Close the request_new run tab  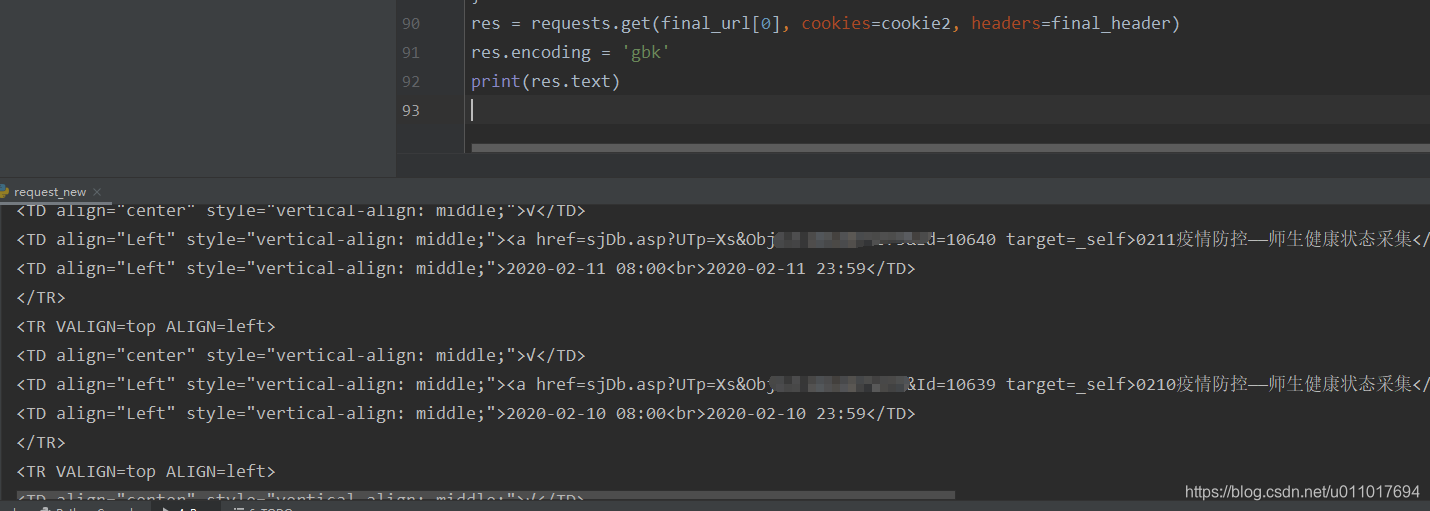coord(96,192)
